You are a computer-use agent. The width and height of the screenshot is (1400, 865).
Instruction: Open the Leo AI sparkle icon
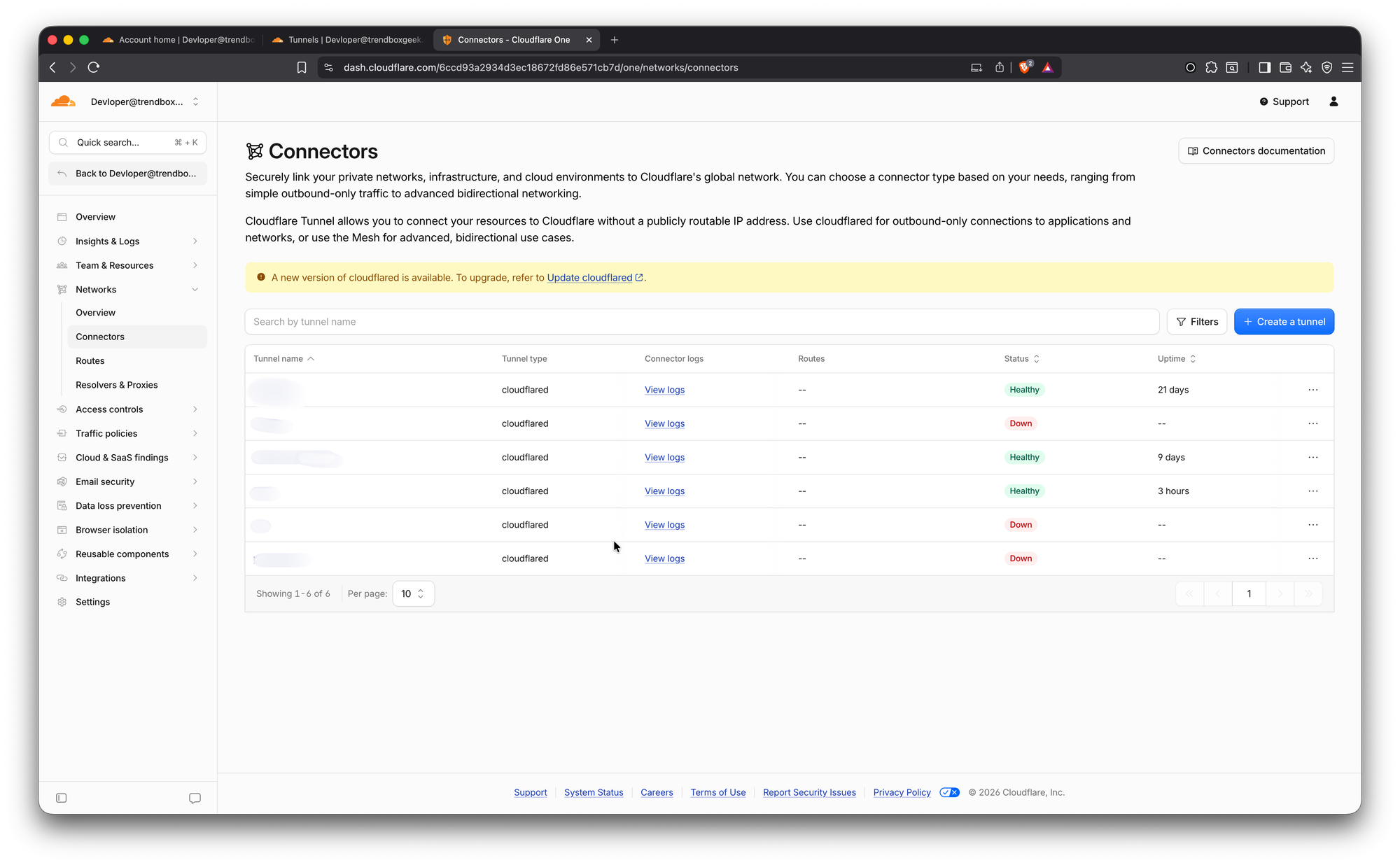point(1306,67)
